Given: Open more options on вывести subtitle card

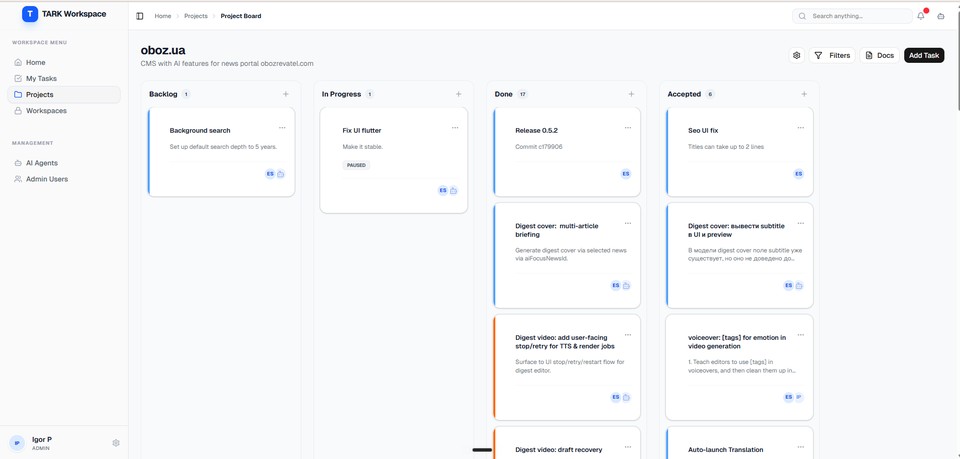Looking at the screenshot, I should (x=801, y=223).
